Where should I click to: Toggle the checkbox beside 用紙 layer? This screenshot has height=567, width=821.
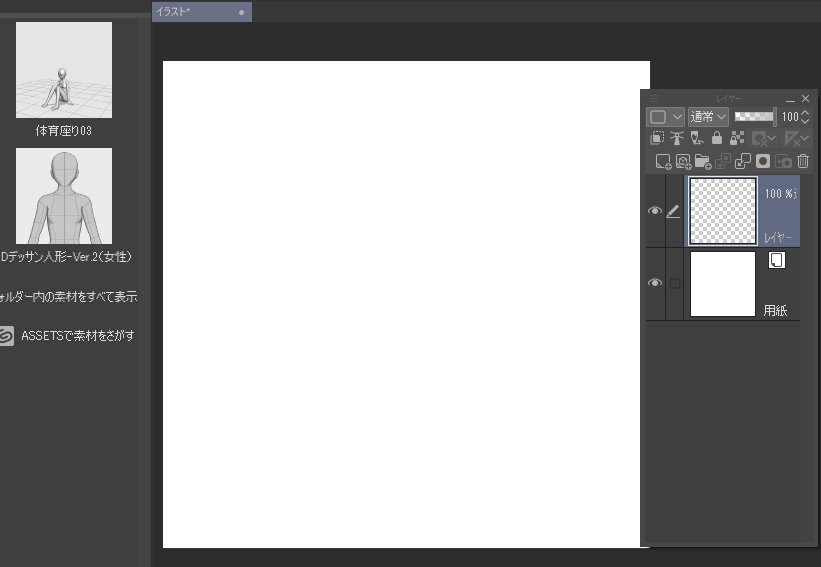pyautogui.click(x=675, y=283)
